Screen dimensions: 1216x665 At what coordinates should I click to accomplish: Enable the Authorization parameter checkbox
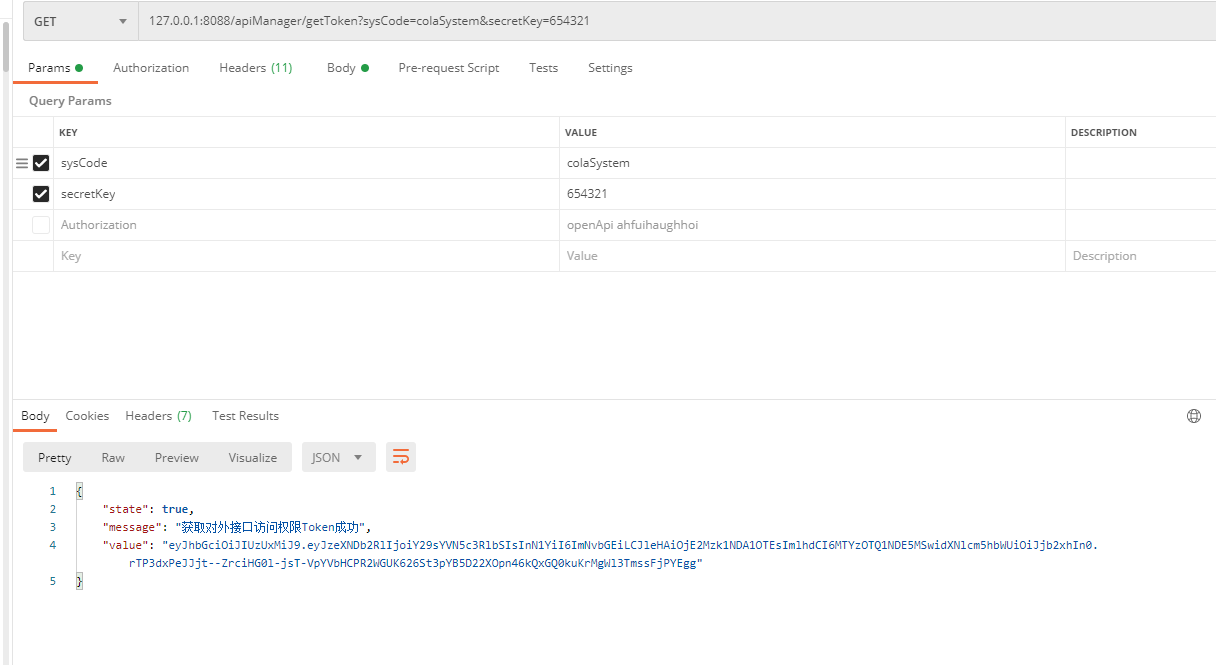tap(41, 225)
